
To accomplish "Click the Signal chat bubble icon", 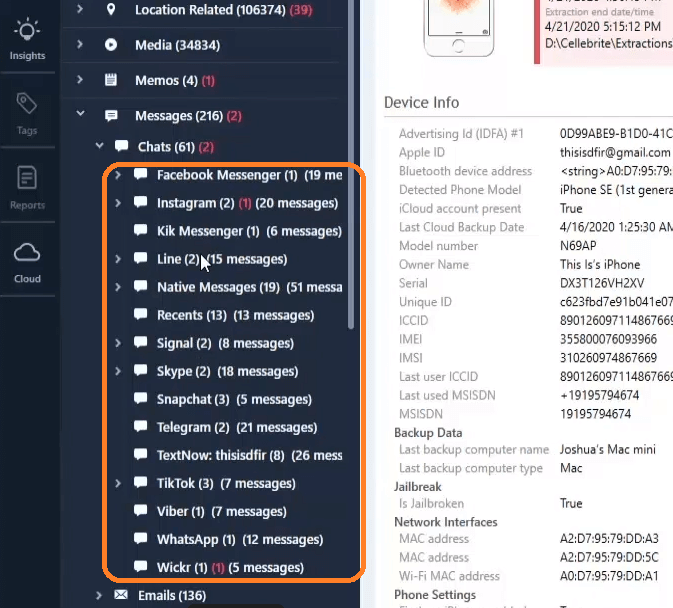I will tap(140, 342).
